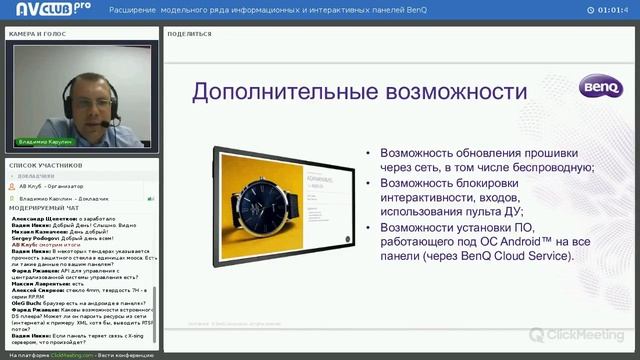Click the red АВ Клуб 'смотрим итоги' message
The height and width of the screenshot is (360, 640).
pos(46,245)
